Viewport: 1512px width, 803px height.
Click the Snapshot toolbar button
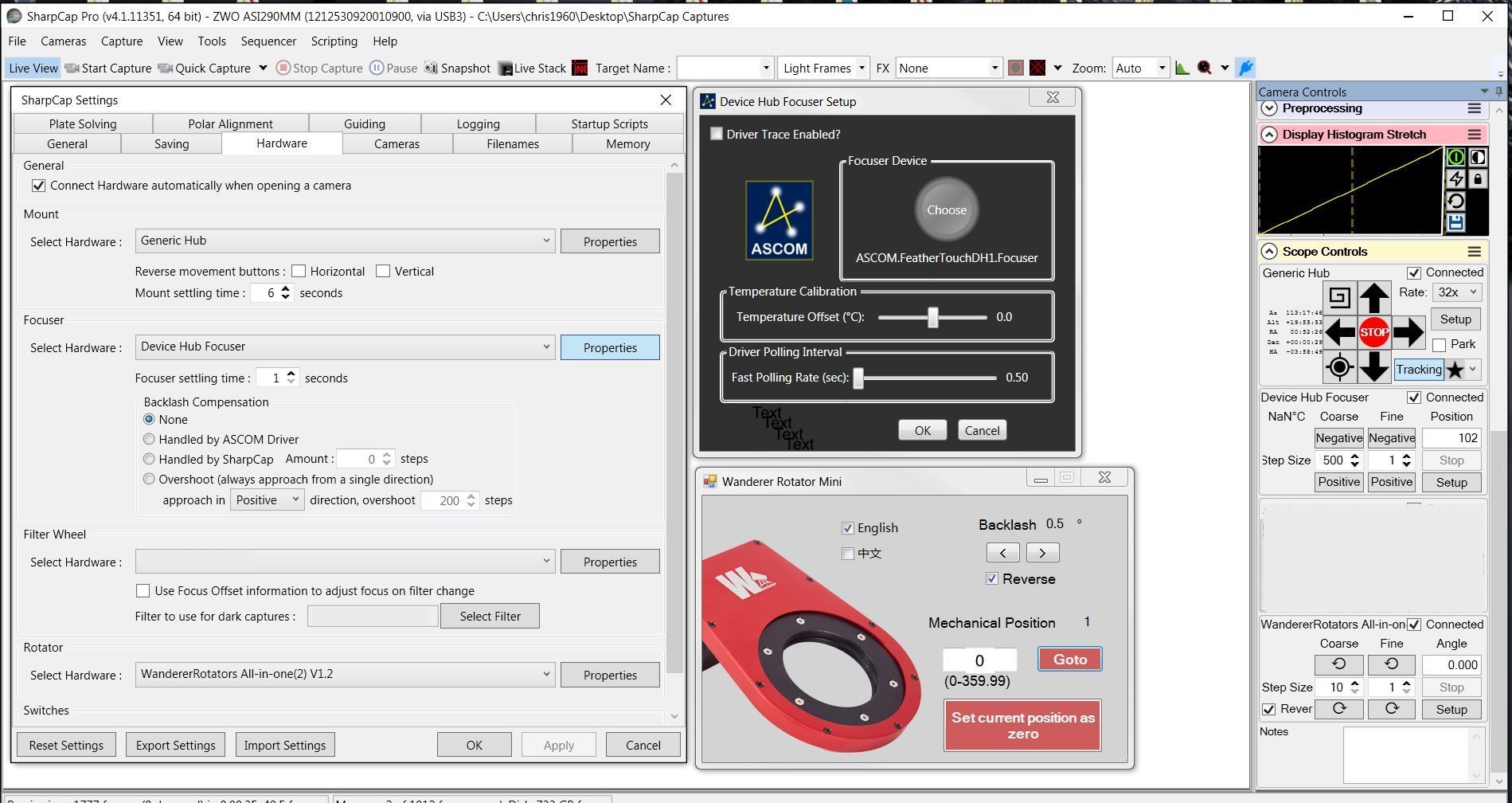[x=457, y=69]
